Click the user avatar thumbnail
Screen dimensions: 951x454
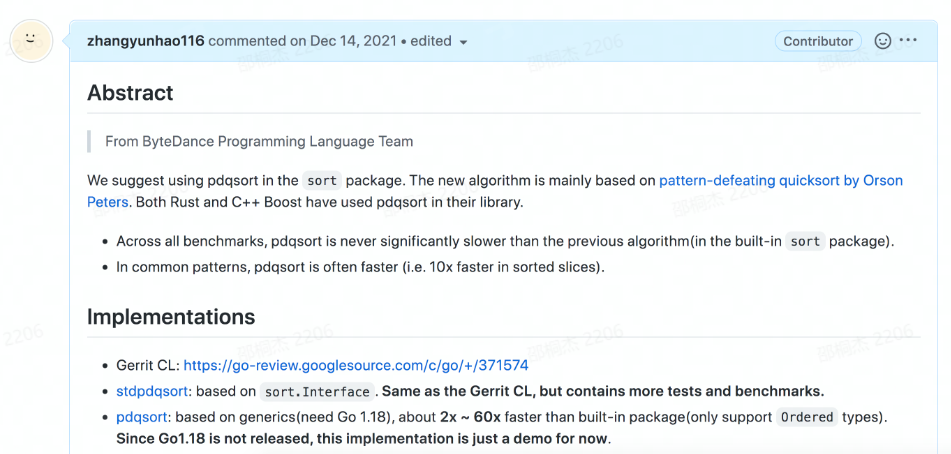tap(31, 41)
